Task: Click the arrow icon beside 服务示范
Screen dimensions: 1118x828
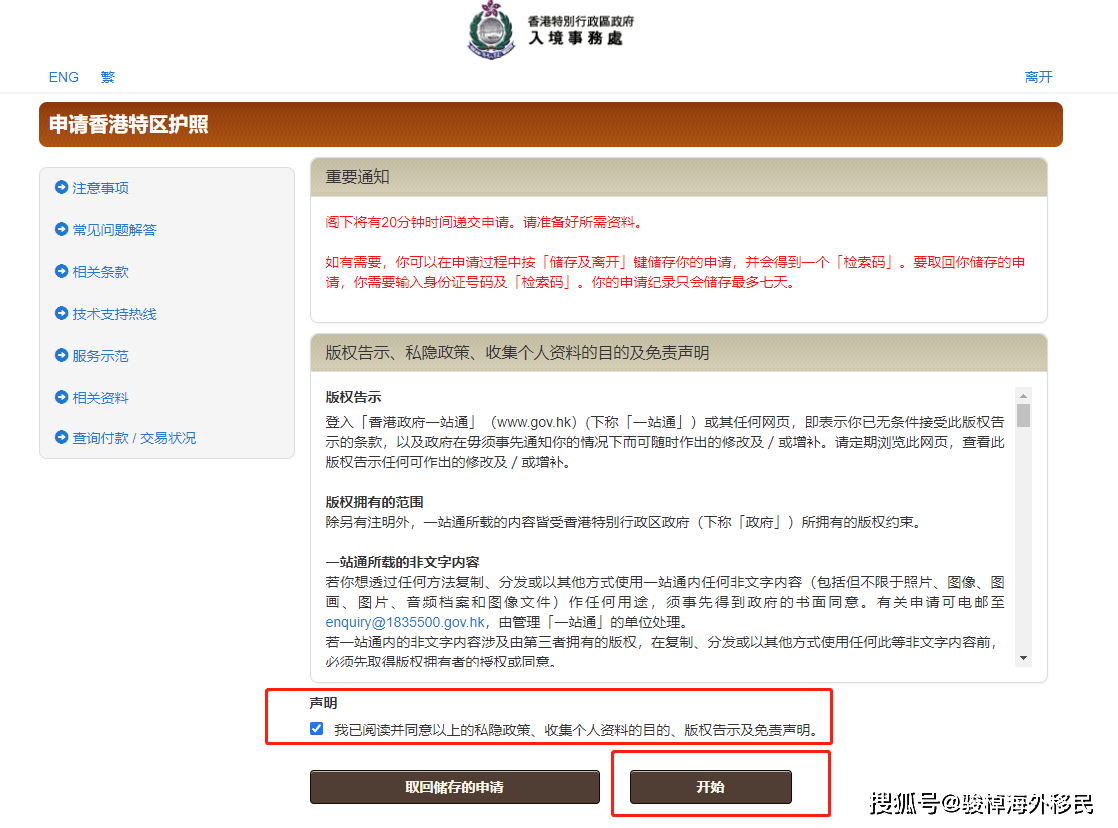Action: [62, 355]
